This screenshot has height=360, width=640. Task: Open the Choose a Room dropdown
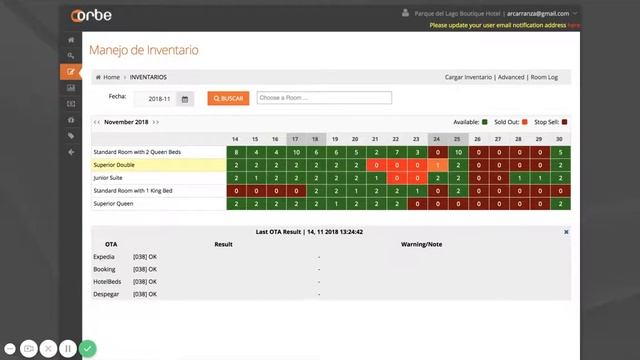pyautogui.click(x=324, y=98)
